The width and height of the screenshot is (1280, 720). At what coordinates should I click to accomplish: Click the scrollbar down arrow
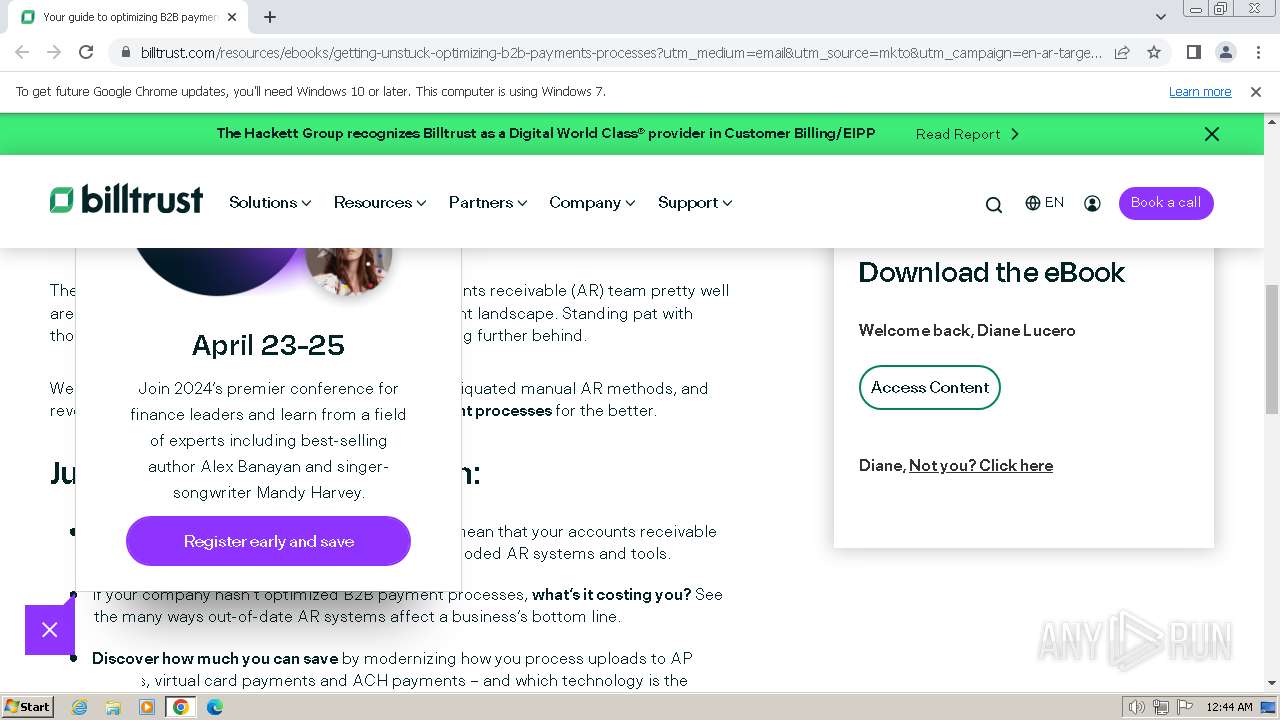[1272, 682]
